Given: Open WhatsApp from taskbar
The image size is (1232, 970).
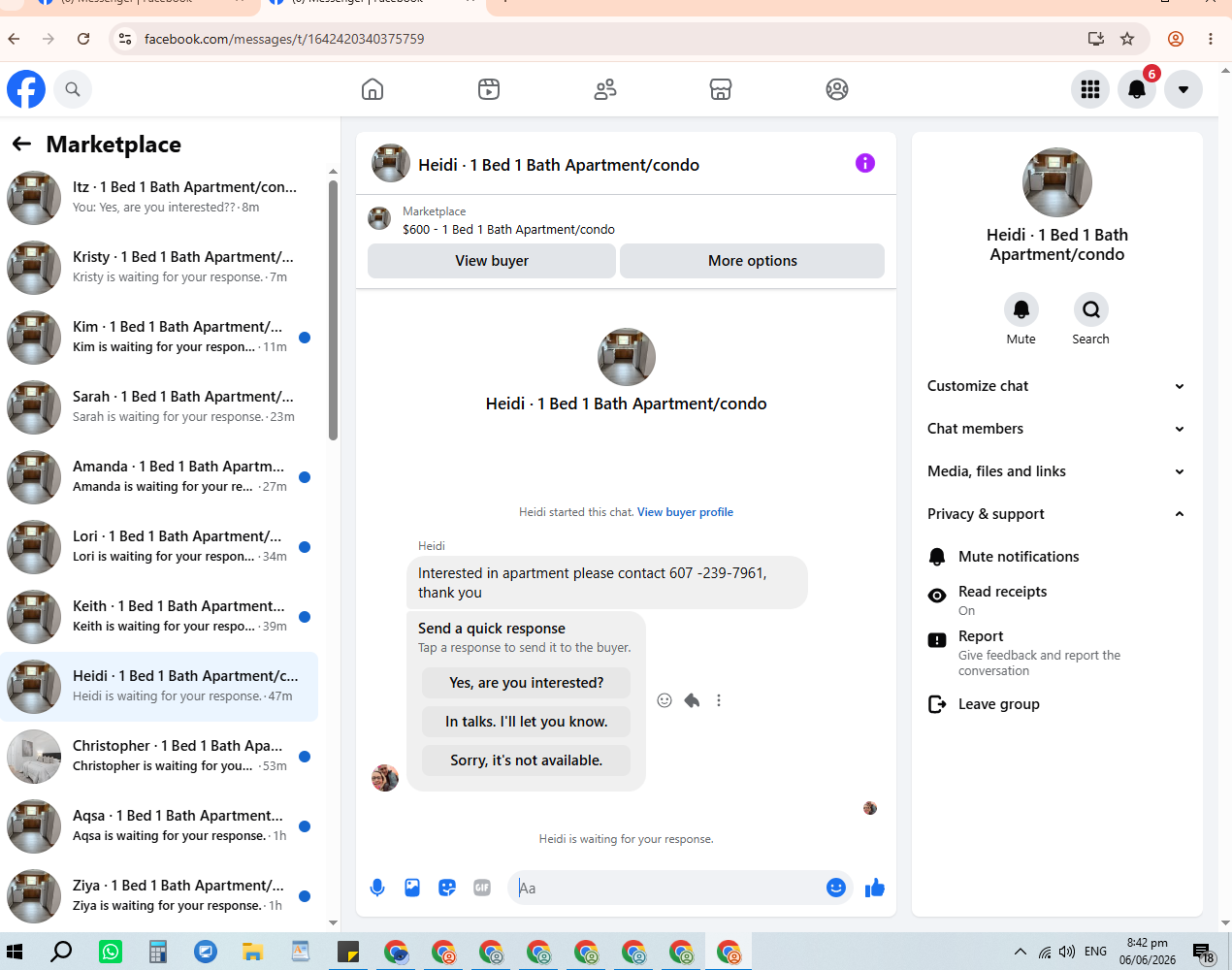Looking at the screenshot, I should pos(111,952).
